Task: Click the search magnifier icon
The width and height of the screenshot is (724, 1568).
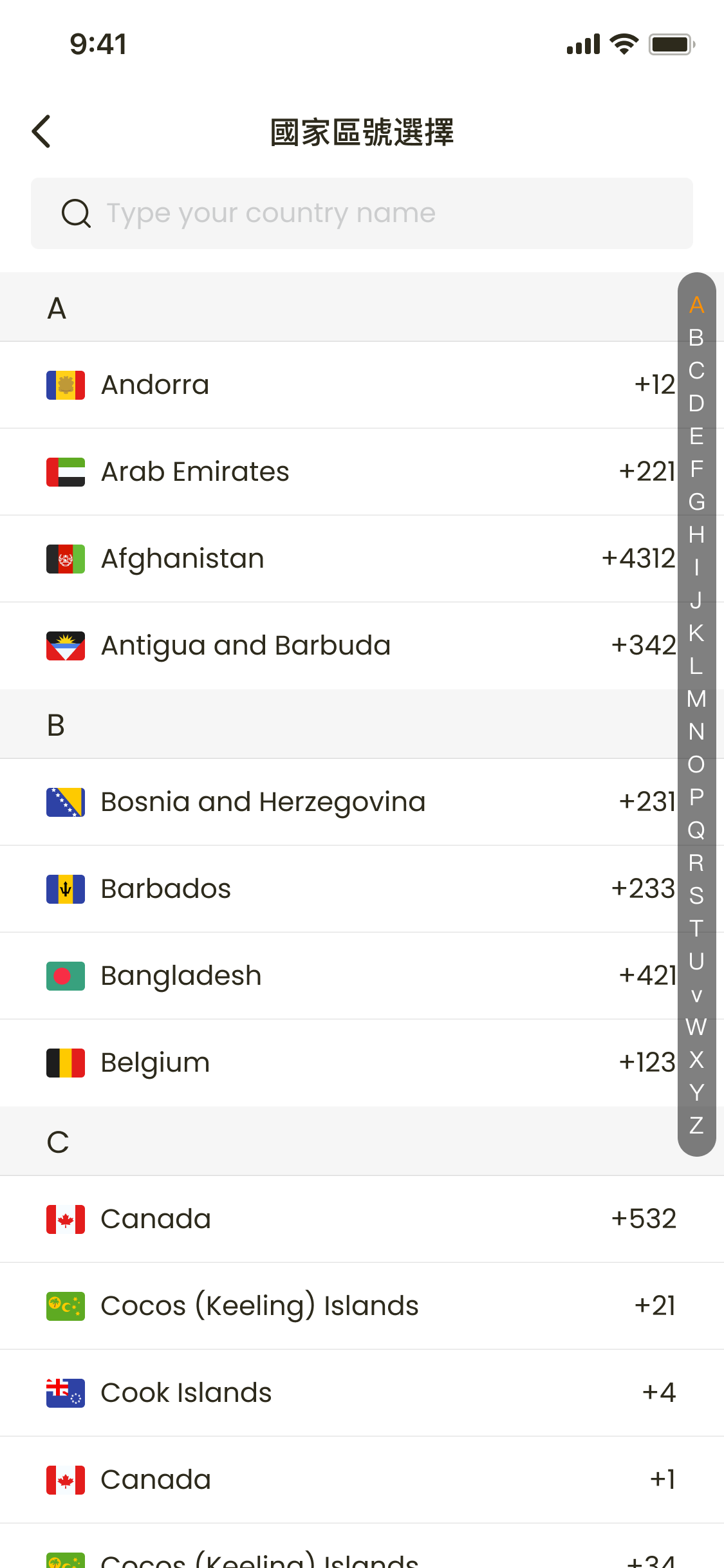Action: coord(76,213)
